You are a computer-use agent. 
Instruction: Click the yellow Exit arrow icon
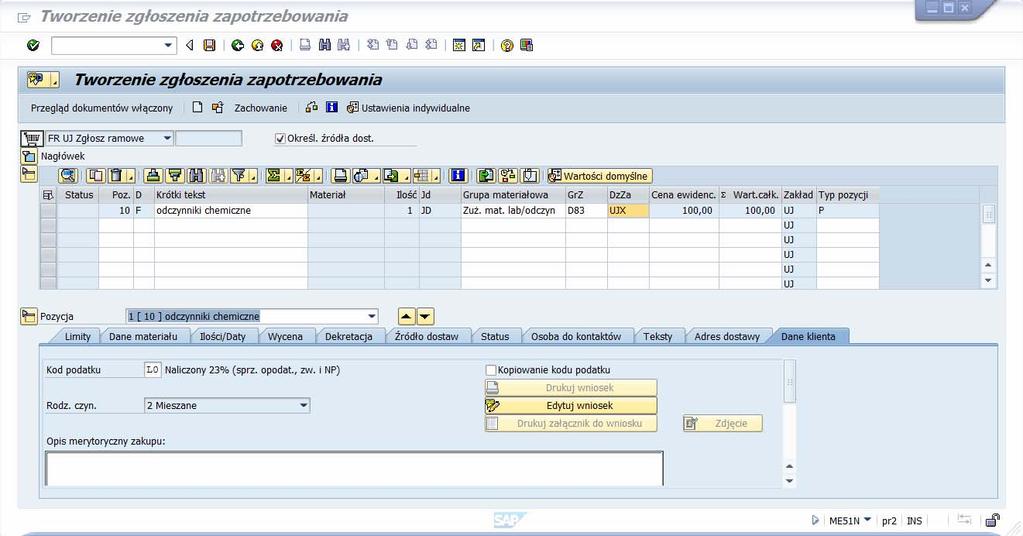tap(257, 45)
